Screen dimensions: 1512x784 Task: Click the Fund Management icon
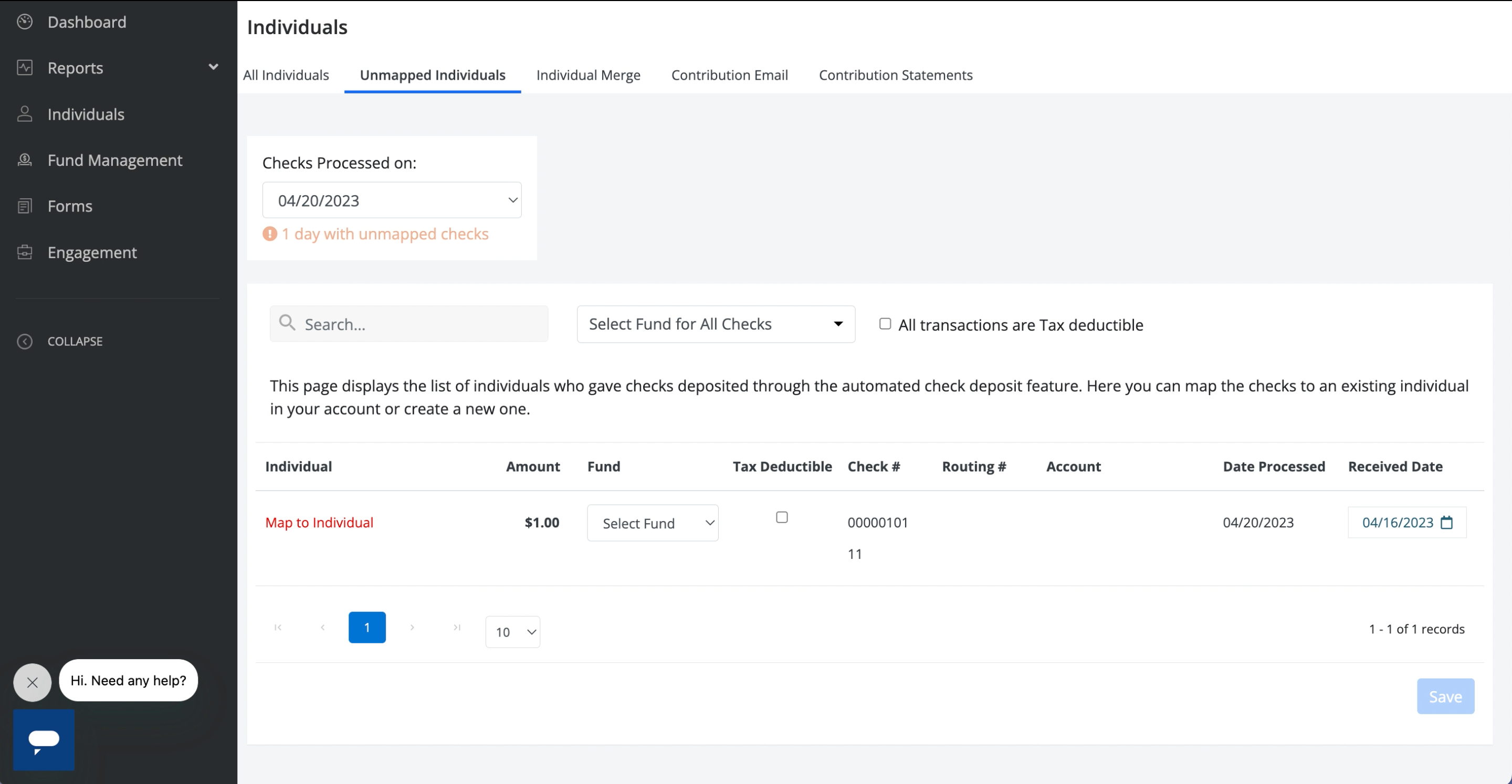(25, 160)
